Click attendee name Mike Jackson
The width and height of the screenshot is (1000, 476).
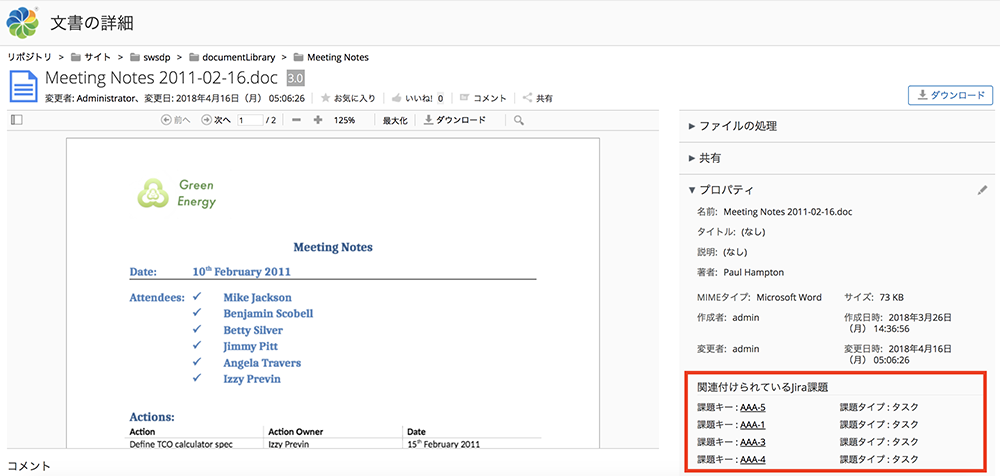(258, 297)
